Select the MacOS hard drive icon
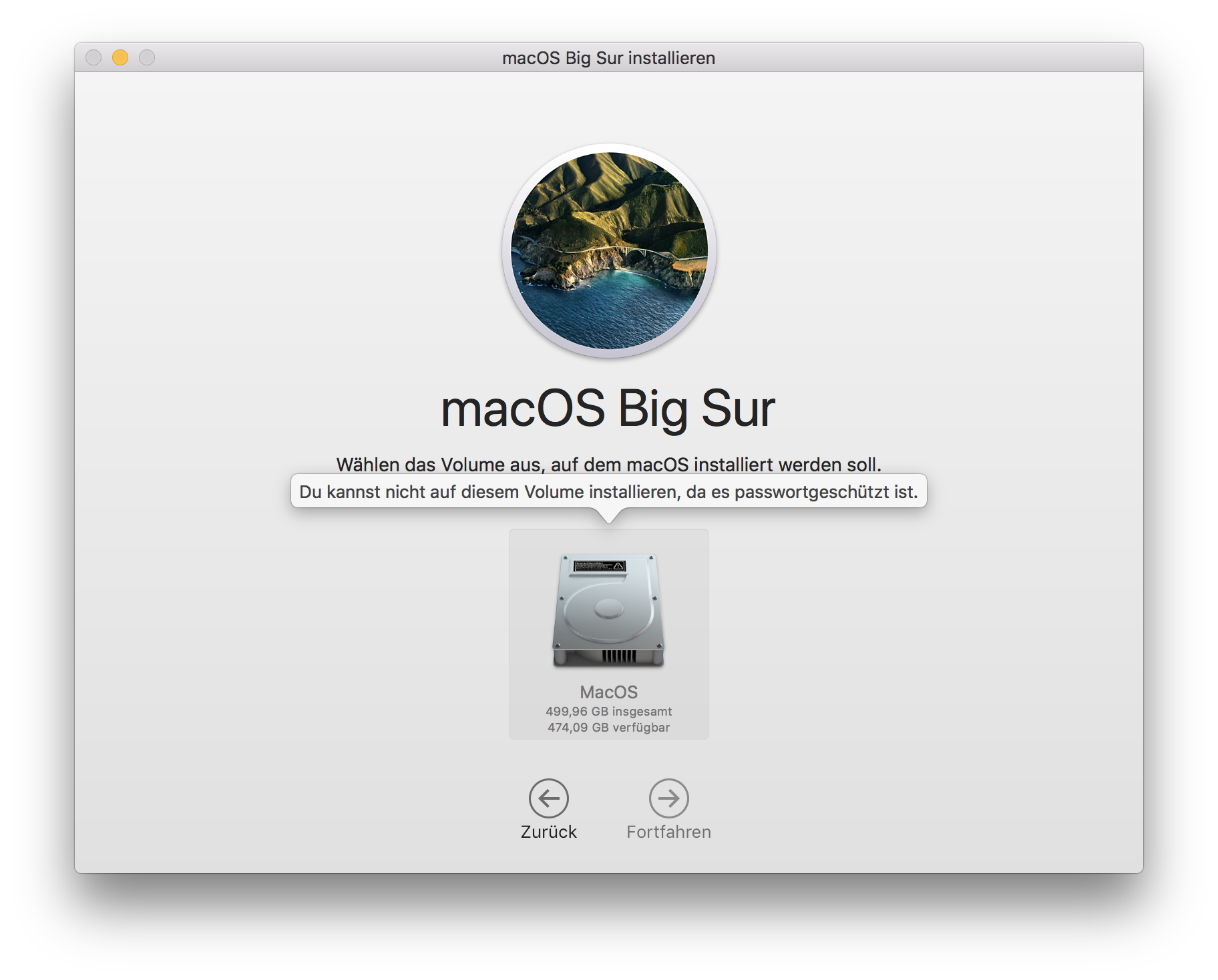 pos(608,610)
